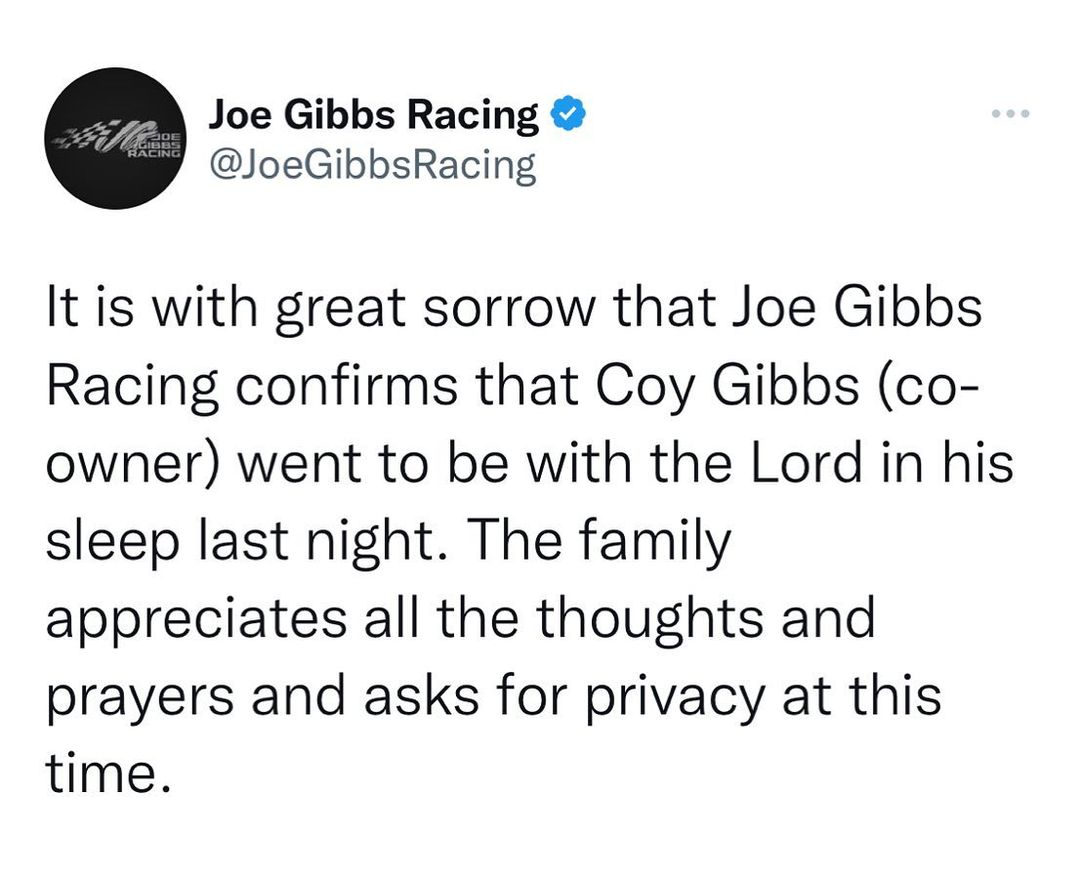Click the Joe Gibbs Racing display name
This screenshot has width=1080, height=878.
[x=374, y=116]
